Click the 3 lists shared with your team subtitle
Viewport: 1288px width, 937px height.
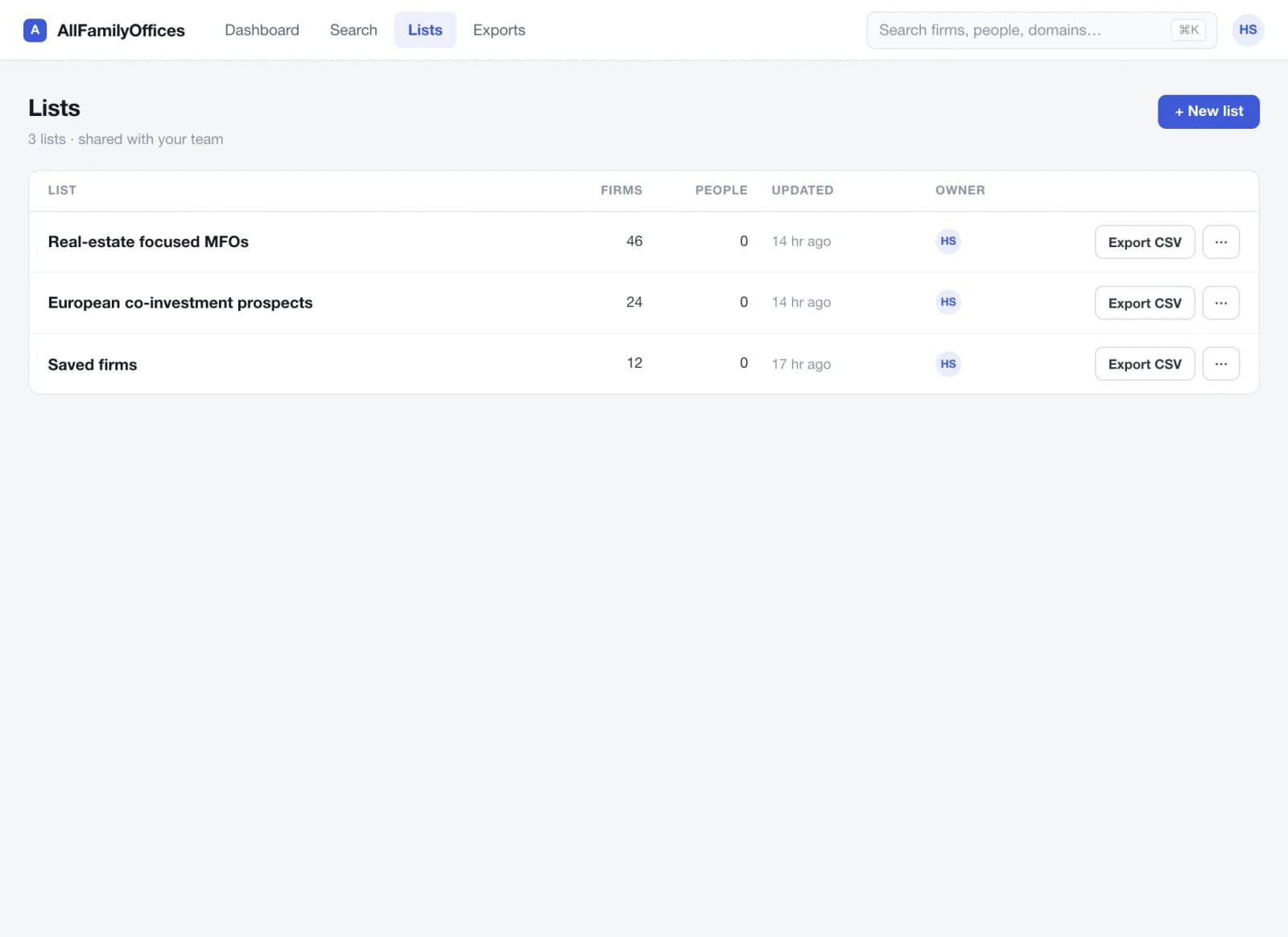click(126, 139)
